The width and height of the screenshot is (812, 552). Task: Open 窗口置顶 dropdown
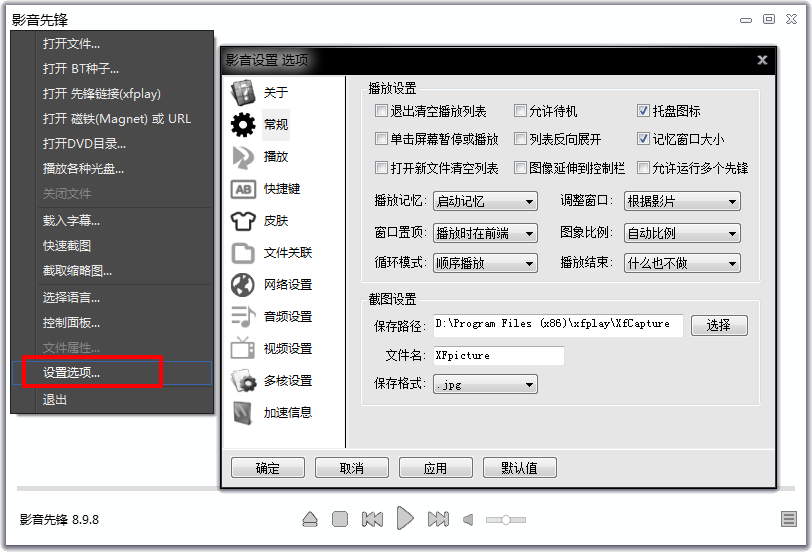point(485,234)
